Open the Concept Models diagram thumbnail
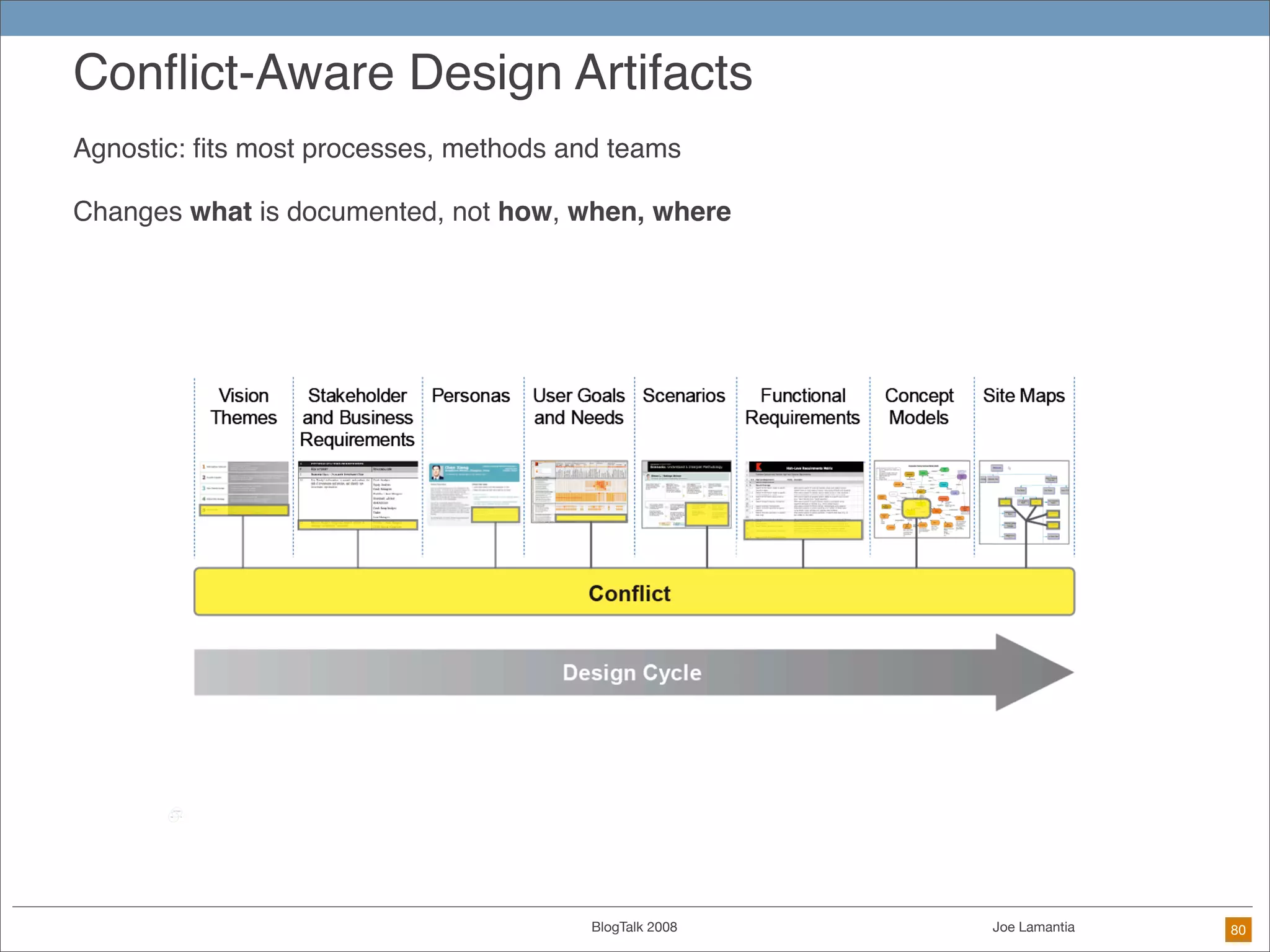 921,498
